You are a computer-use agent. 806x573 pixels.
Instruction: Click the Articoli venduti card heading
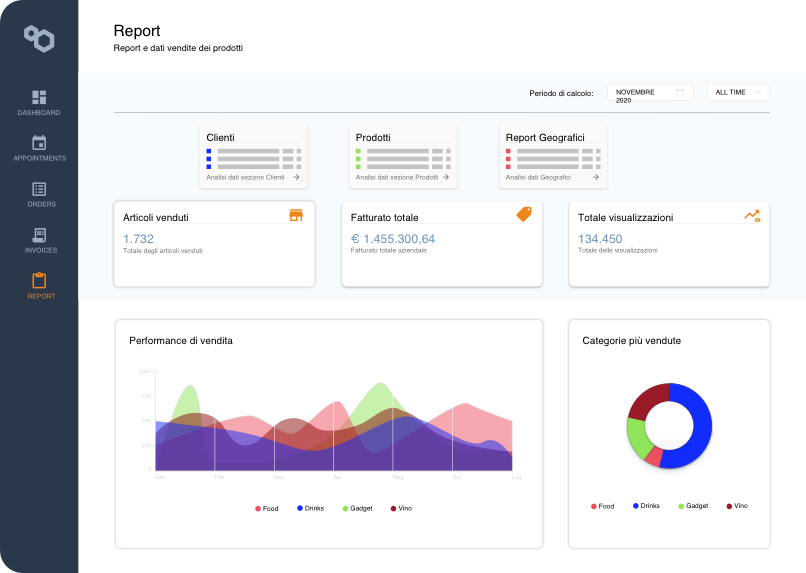(x=156, y=217)
